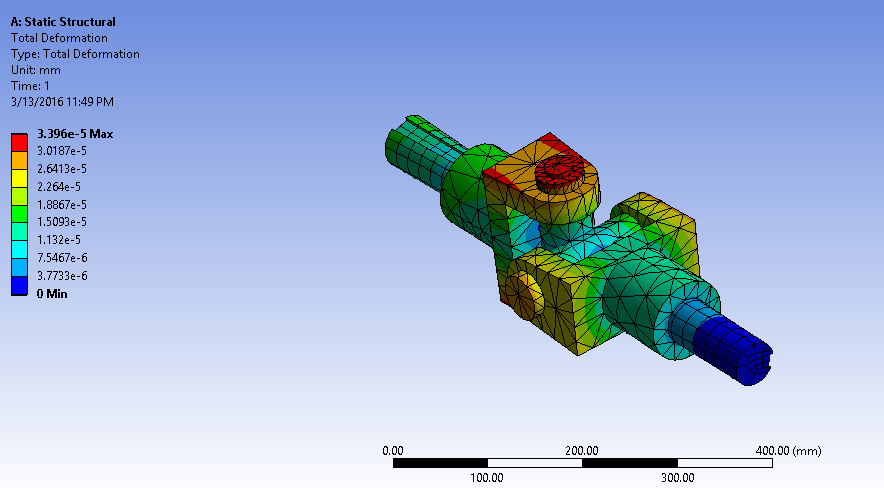Viewport: 884px width, 488px height.
Task: Click the "Unit: mm" label
Action: (x=36, y=70)
